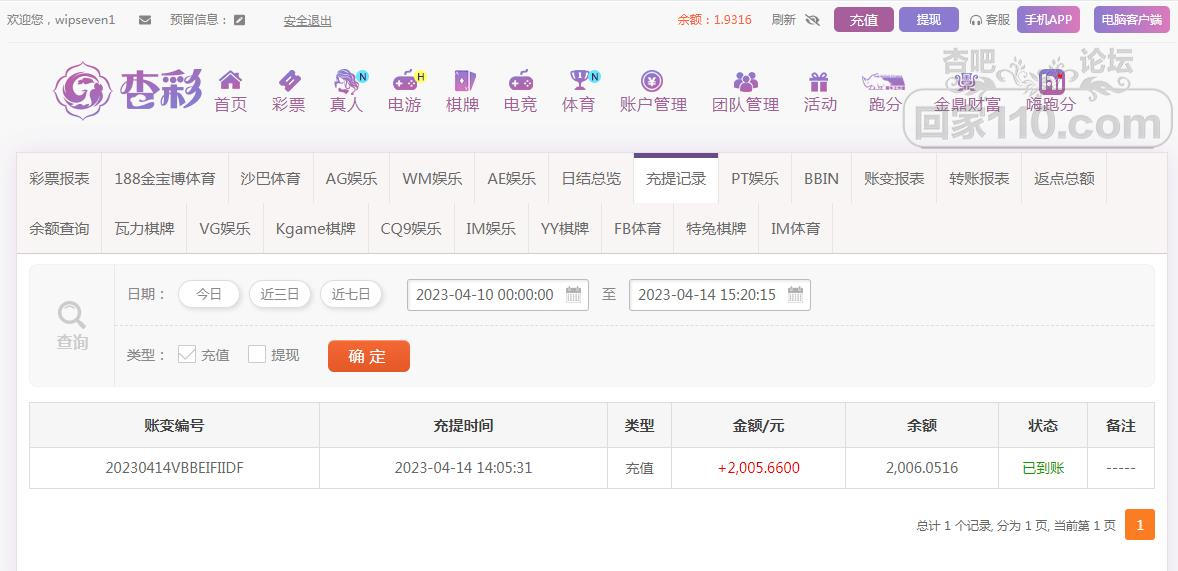Open start date calendar picker

[573, 294]
